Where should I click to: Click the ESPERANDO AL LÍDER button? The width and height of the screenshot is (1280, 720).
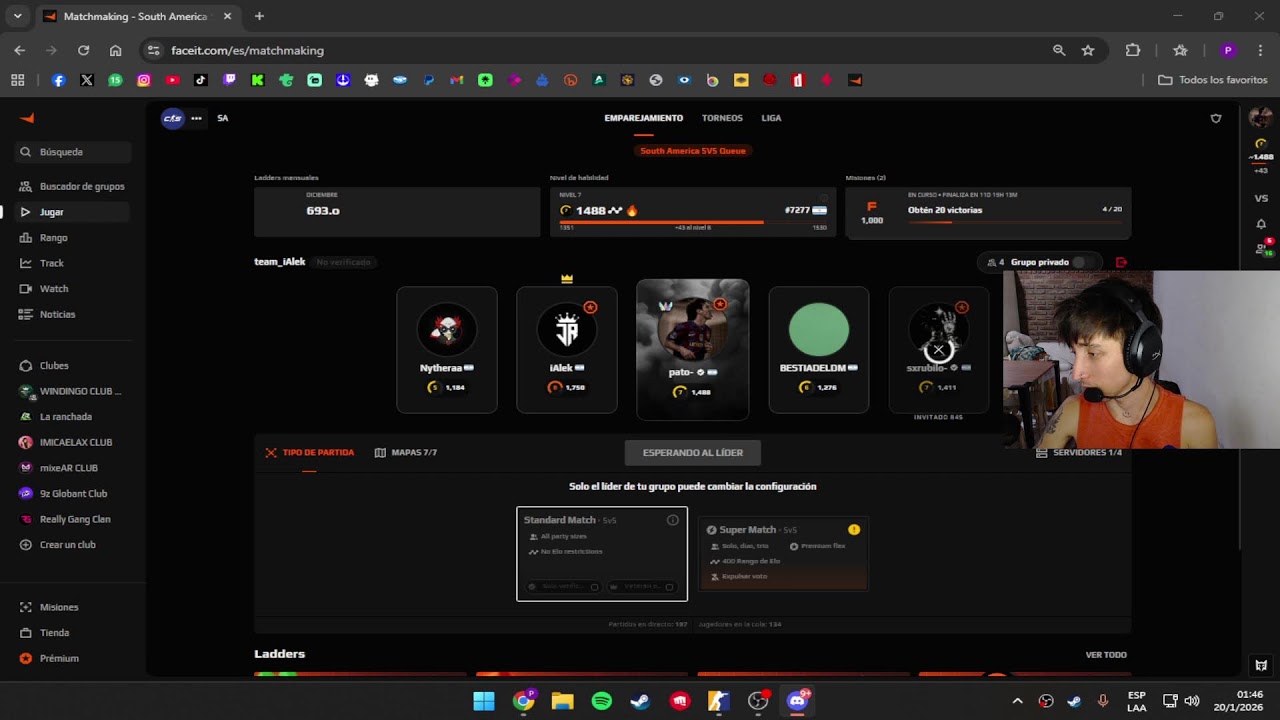point(692,452)
